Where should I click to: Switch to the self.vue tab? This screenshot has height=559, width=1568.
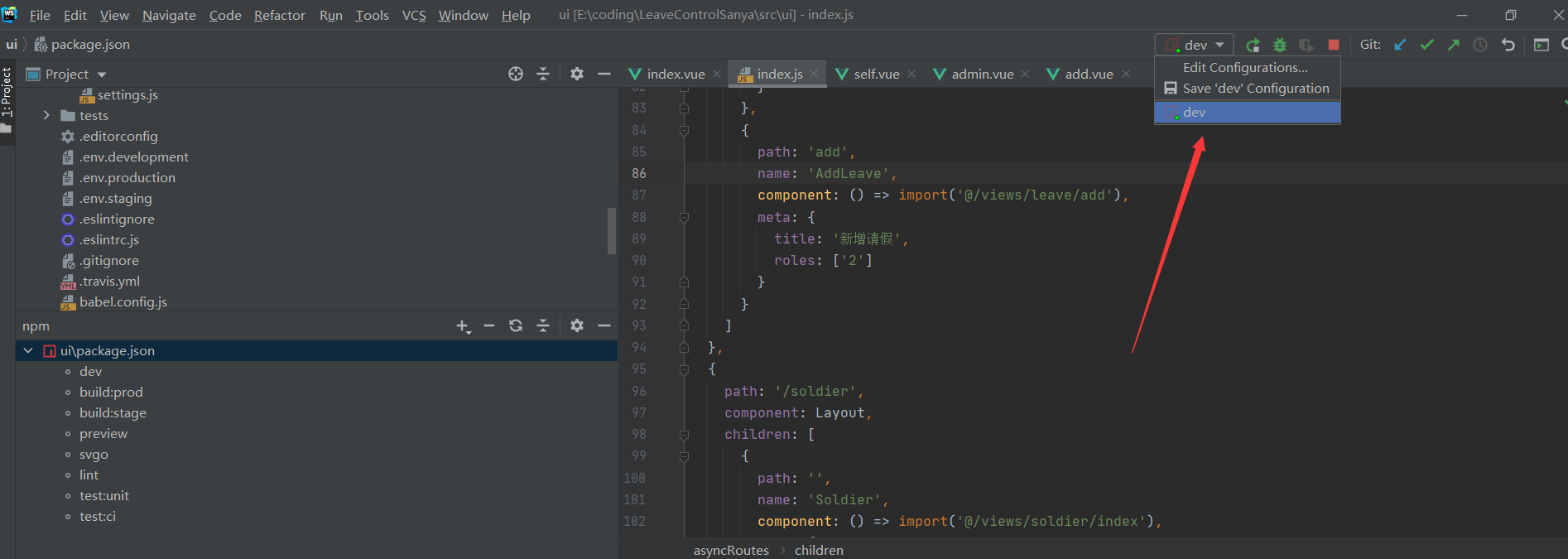pos(876,74)
